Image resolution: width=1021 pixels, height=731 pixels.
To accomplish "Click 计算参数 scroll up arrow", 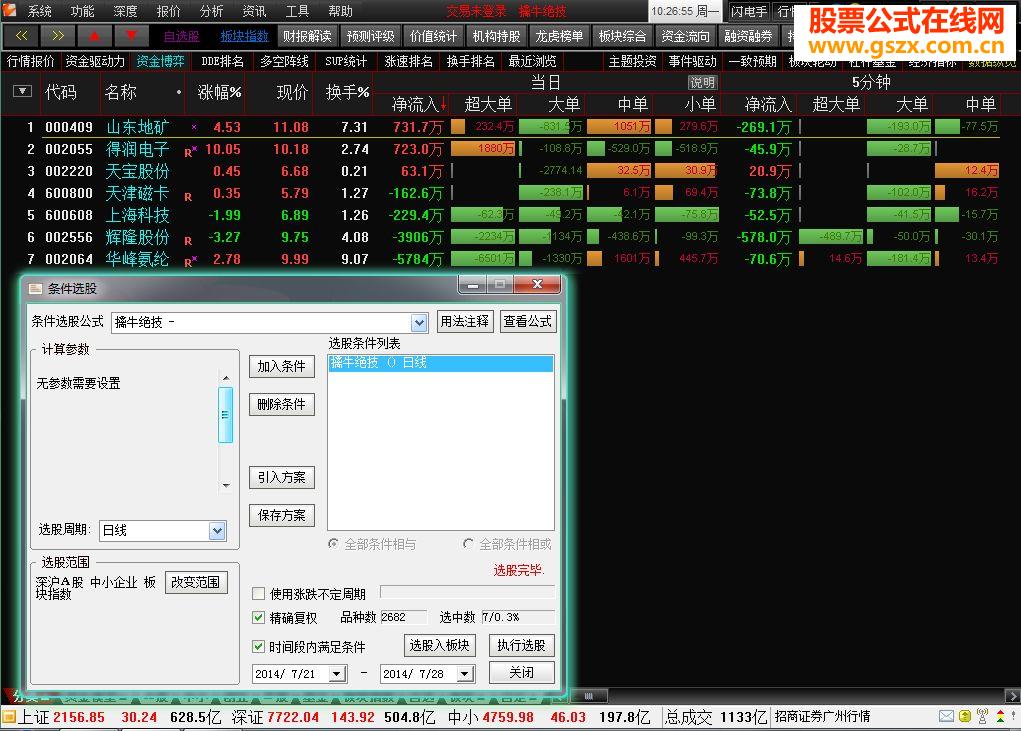I will (x=226, y=378).
